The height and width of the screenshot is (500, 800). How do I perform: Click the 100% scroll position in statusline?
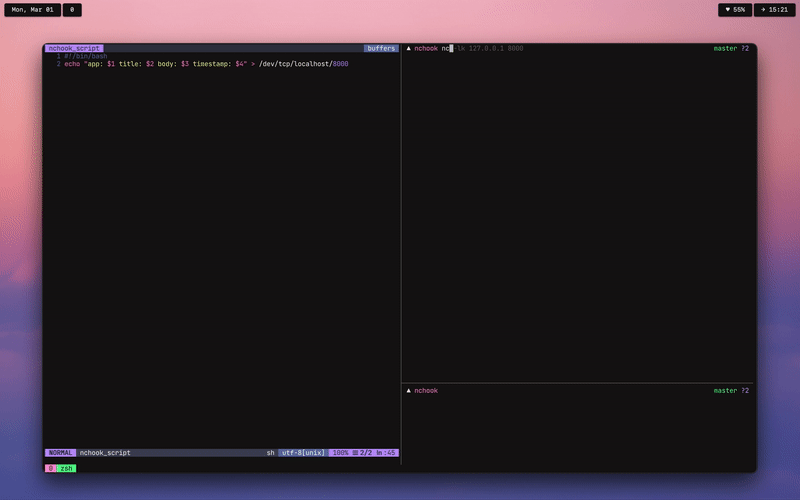point(340,453)
